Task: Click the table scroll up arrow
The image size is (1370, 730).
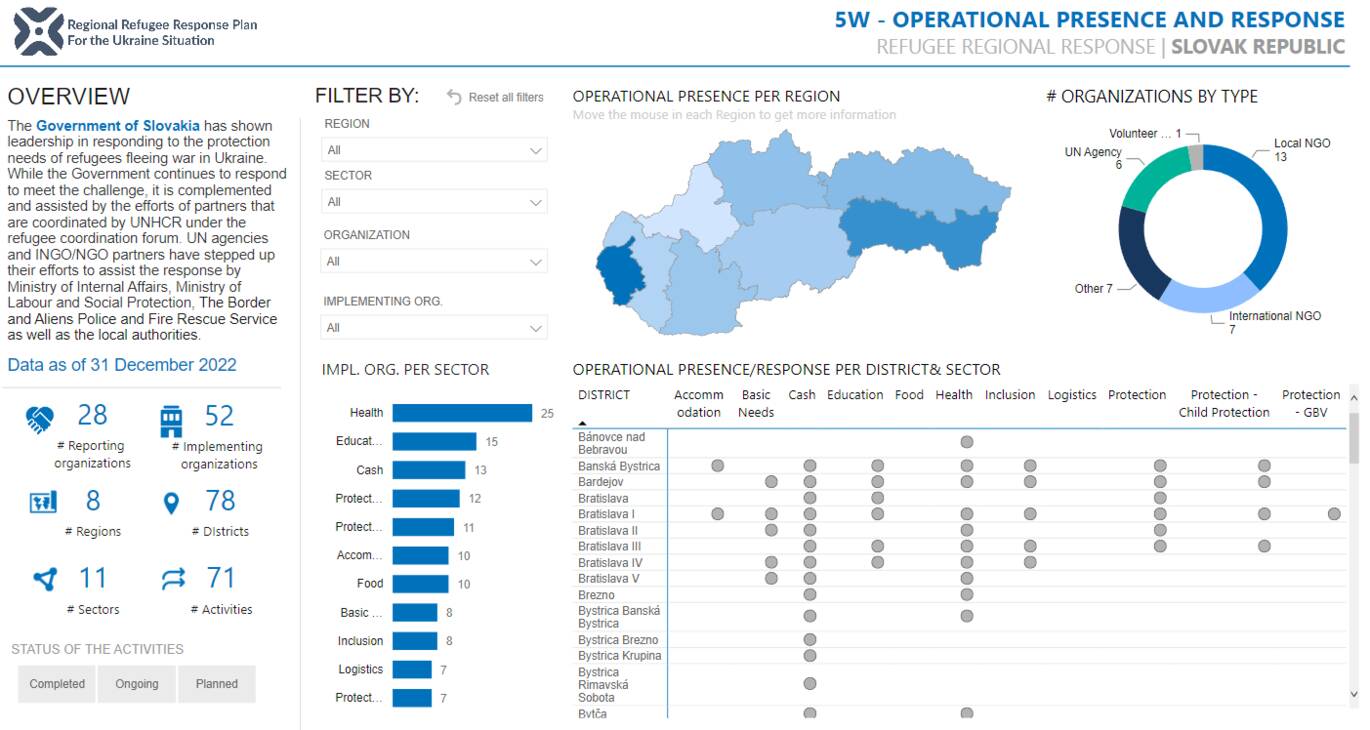Action: tap(1354, 397)
